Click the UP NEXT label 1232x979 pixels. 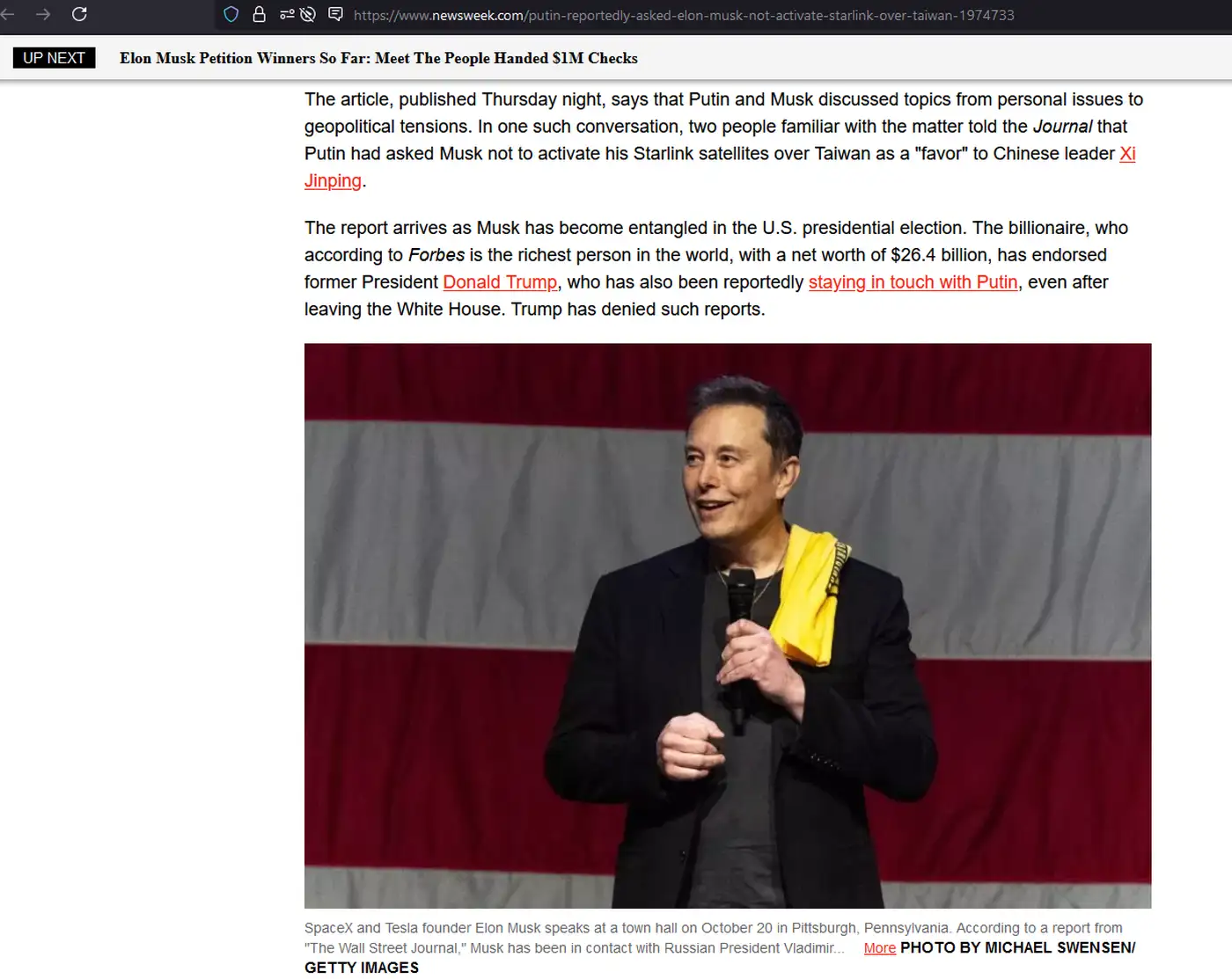click(x=54, y=58)
